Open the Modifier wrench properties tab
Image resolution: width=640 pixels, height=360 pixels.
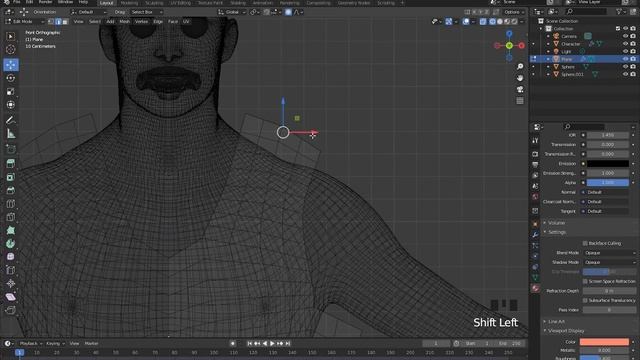tap(535, 235)
